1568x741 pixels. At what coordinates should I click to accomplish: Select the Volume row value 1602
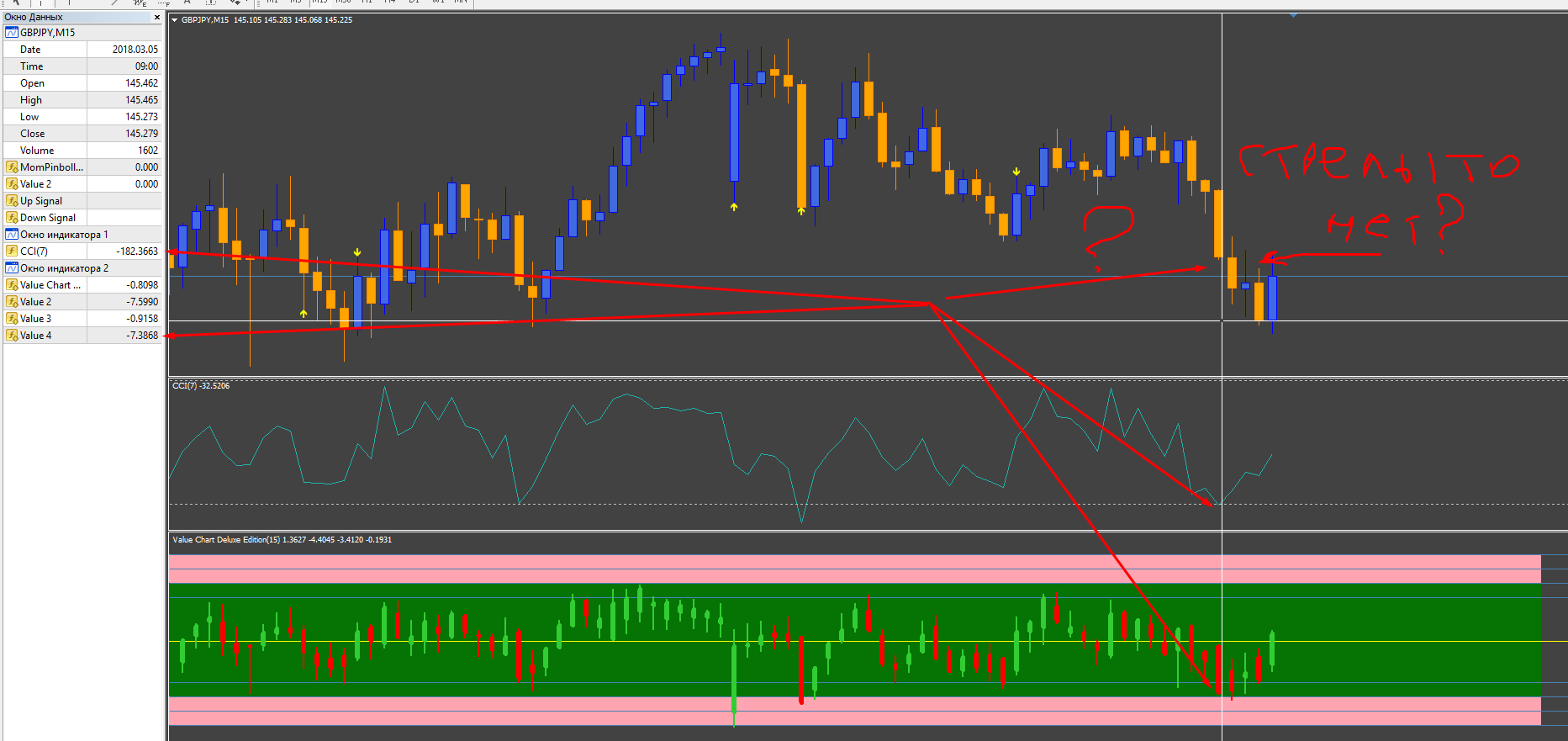(148, 151)
